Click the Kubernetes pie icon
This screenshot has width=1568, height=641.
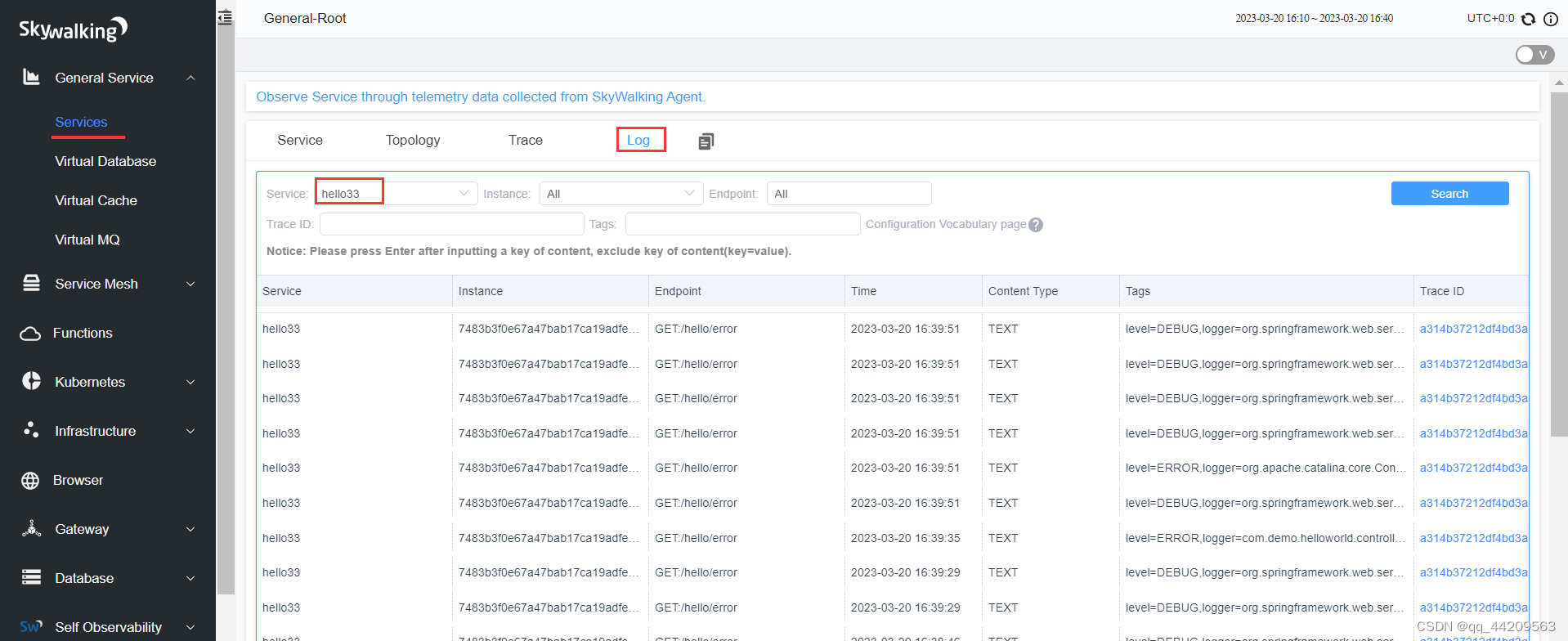(31, 382)
